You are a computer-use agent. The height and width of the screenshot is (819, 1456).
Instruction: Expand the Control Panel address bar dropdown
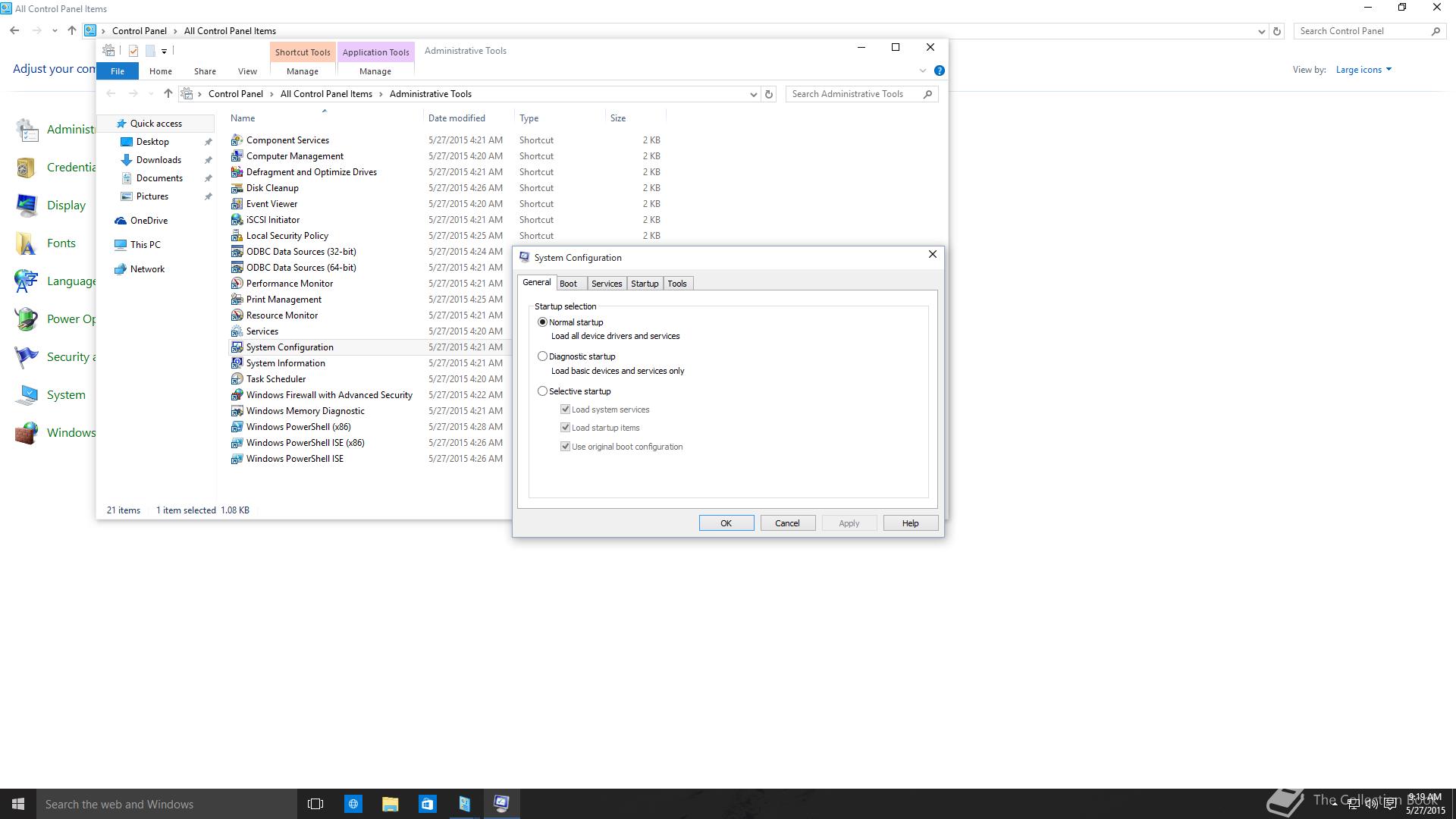(1261, 31)
